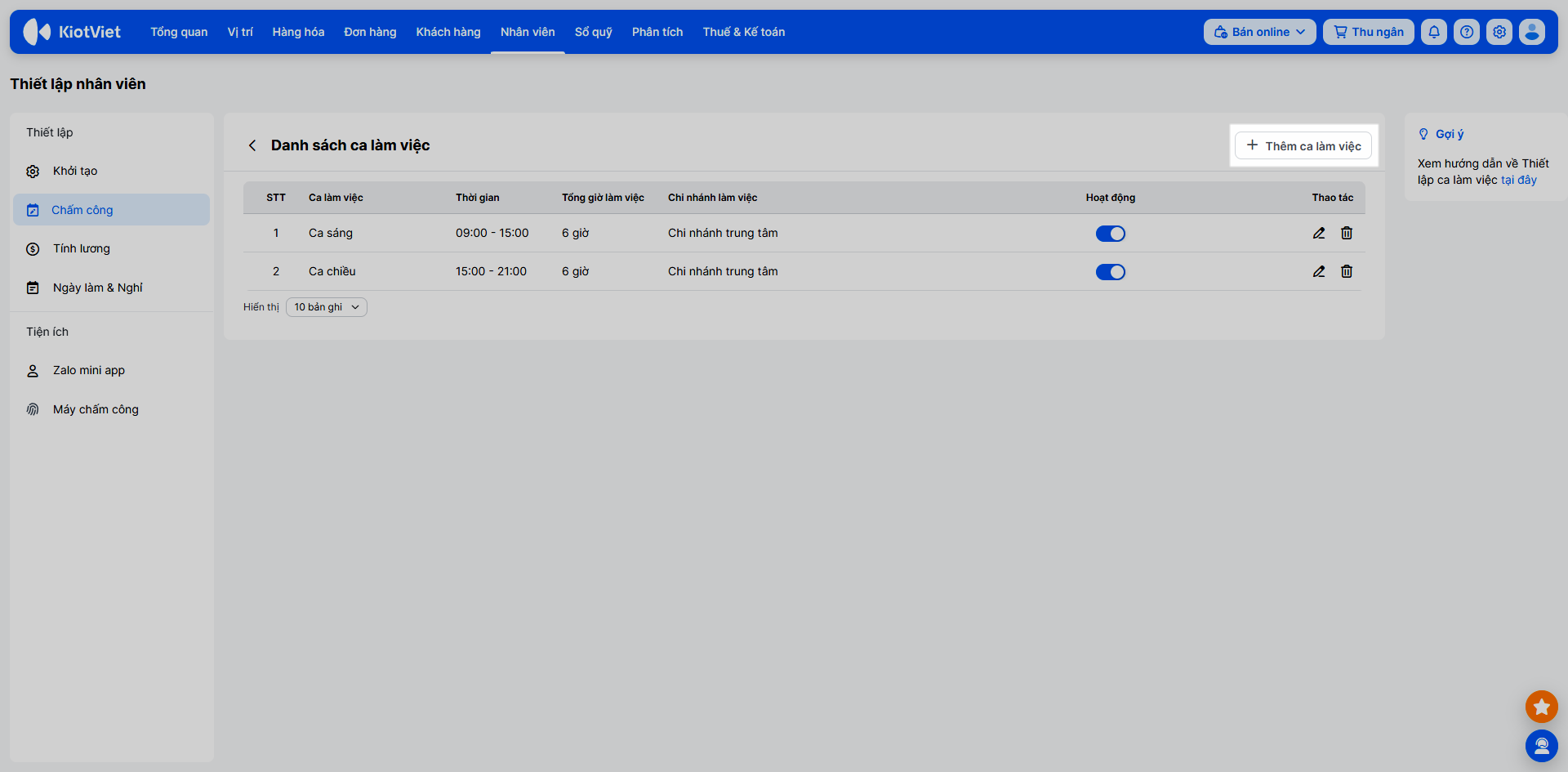Click the Chấm công calendar icon
1568x772 pixels.
[x=33, y=210]
